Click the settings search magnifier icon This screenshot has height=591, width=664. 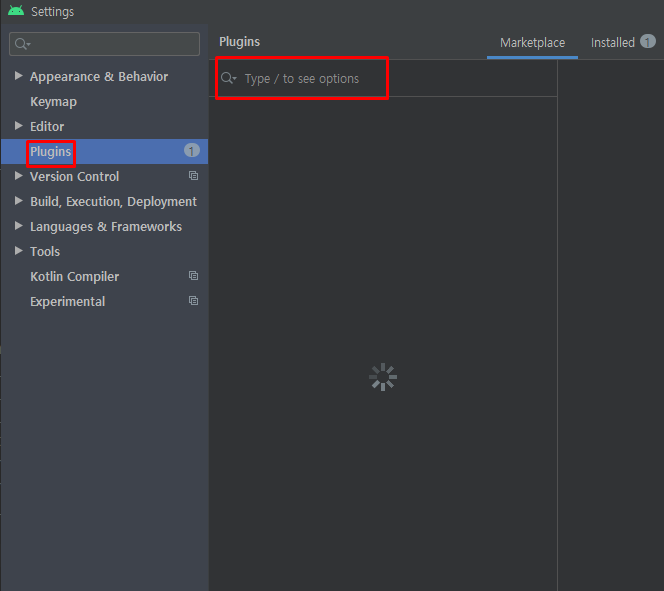[x=22, y=44]
